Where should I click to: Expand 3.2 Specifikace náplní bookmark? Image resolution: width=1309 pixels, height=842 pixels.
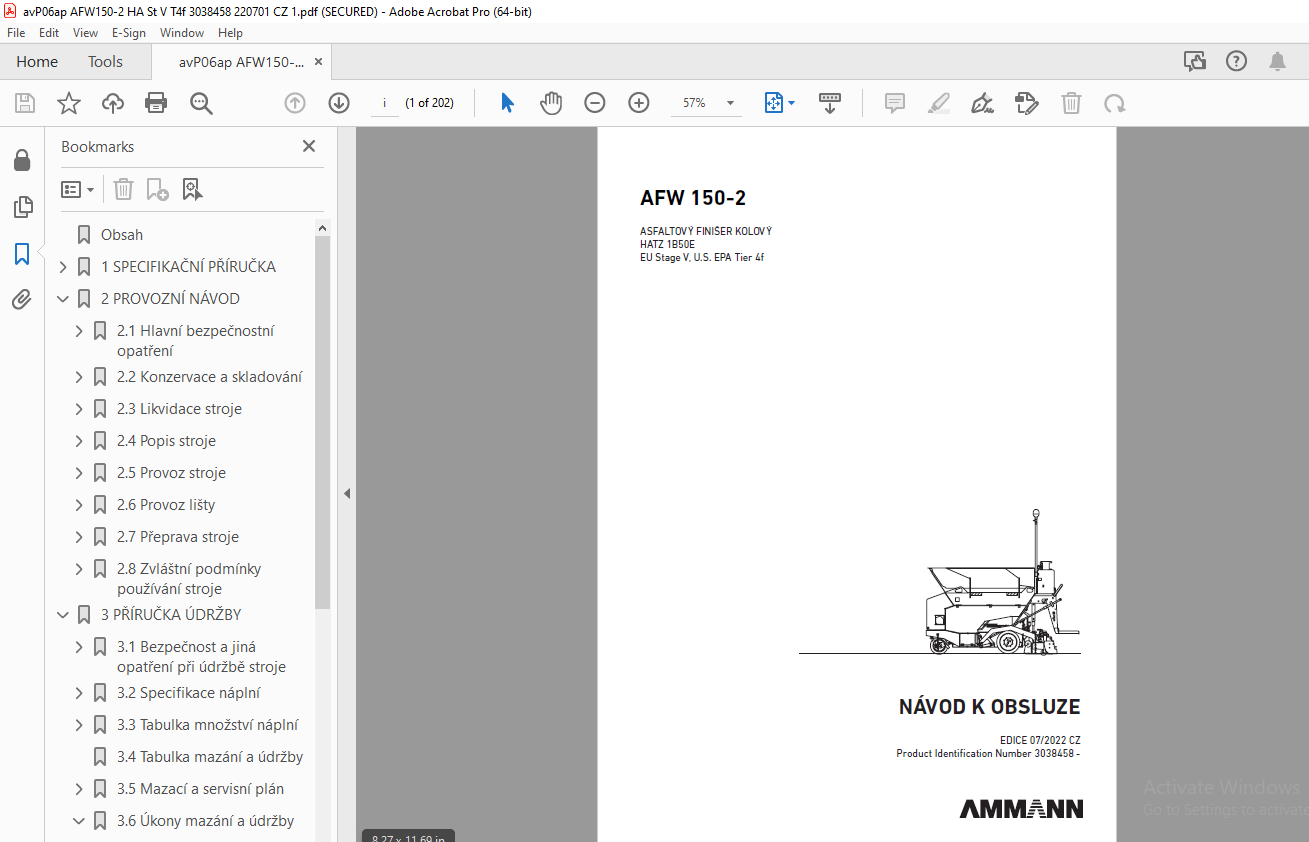(79, 693)
